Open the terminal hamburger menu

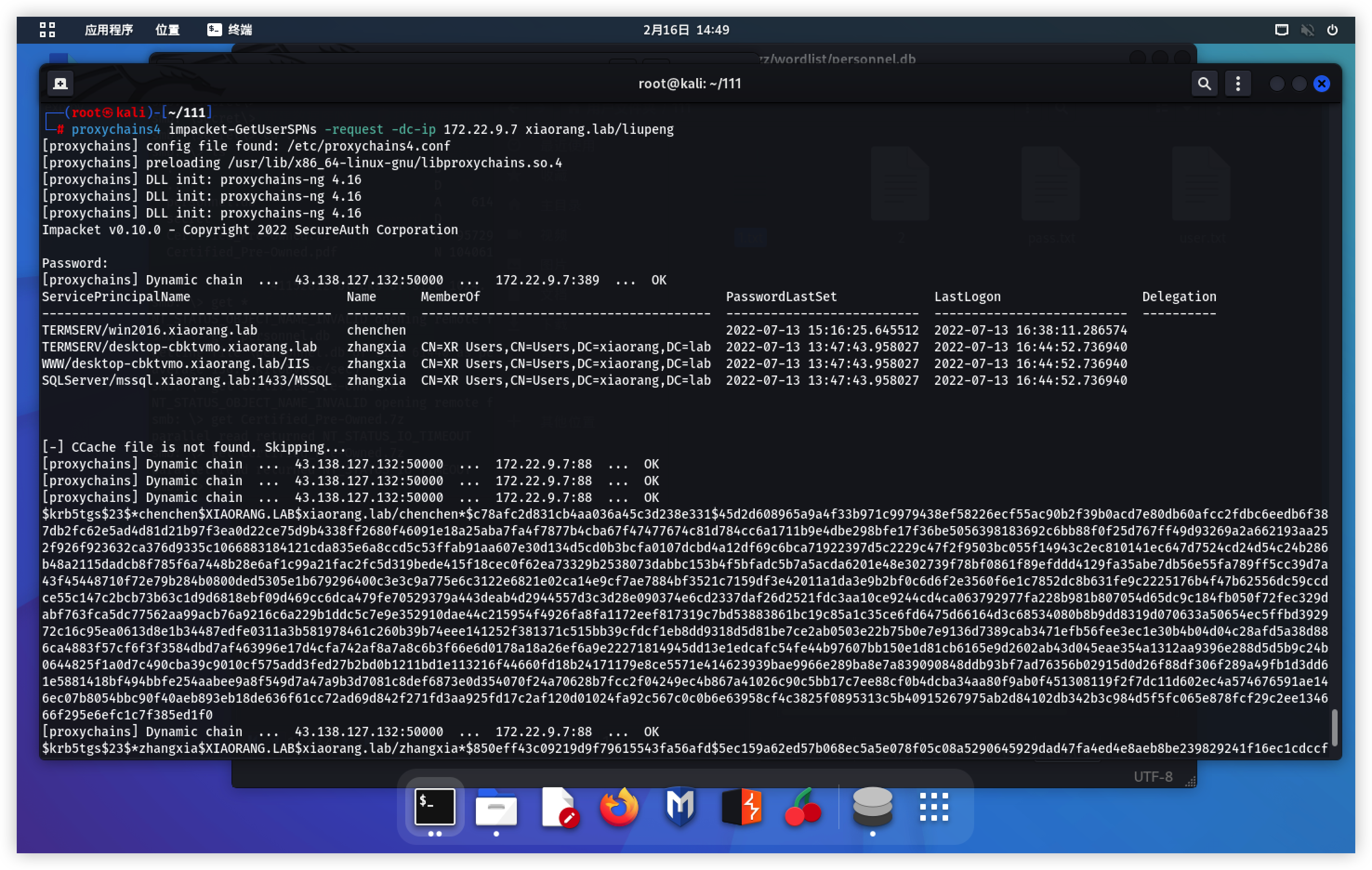click(x=1238, y=84)
